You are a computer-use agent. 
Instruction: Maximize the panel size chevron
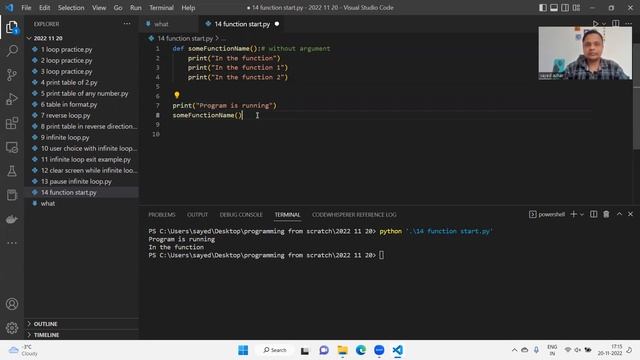tap(619, 214)
